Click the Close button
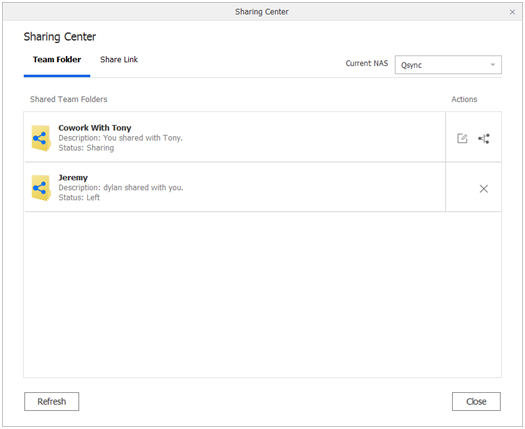This screenshot has height=429, width=525. 476,401
